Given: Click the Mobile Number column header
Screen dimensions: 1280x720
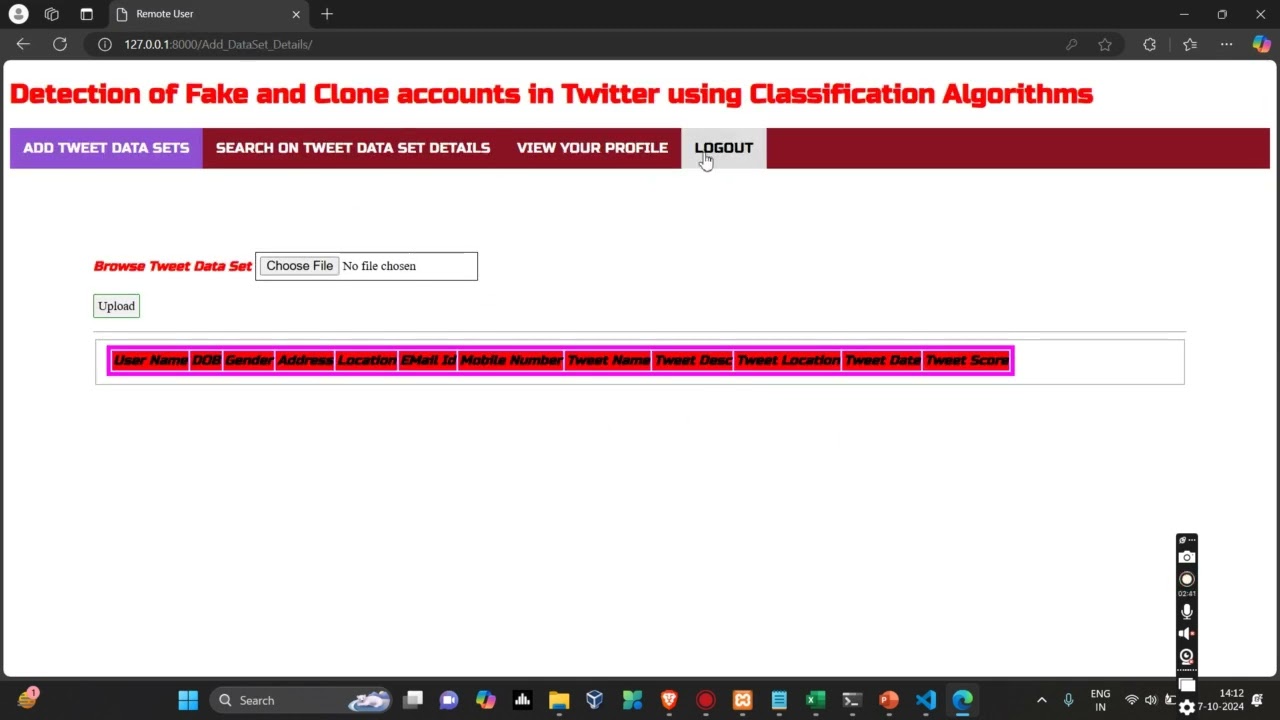Looking at the screenshot, I should point(511,360).
